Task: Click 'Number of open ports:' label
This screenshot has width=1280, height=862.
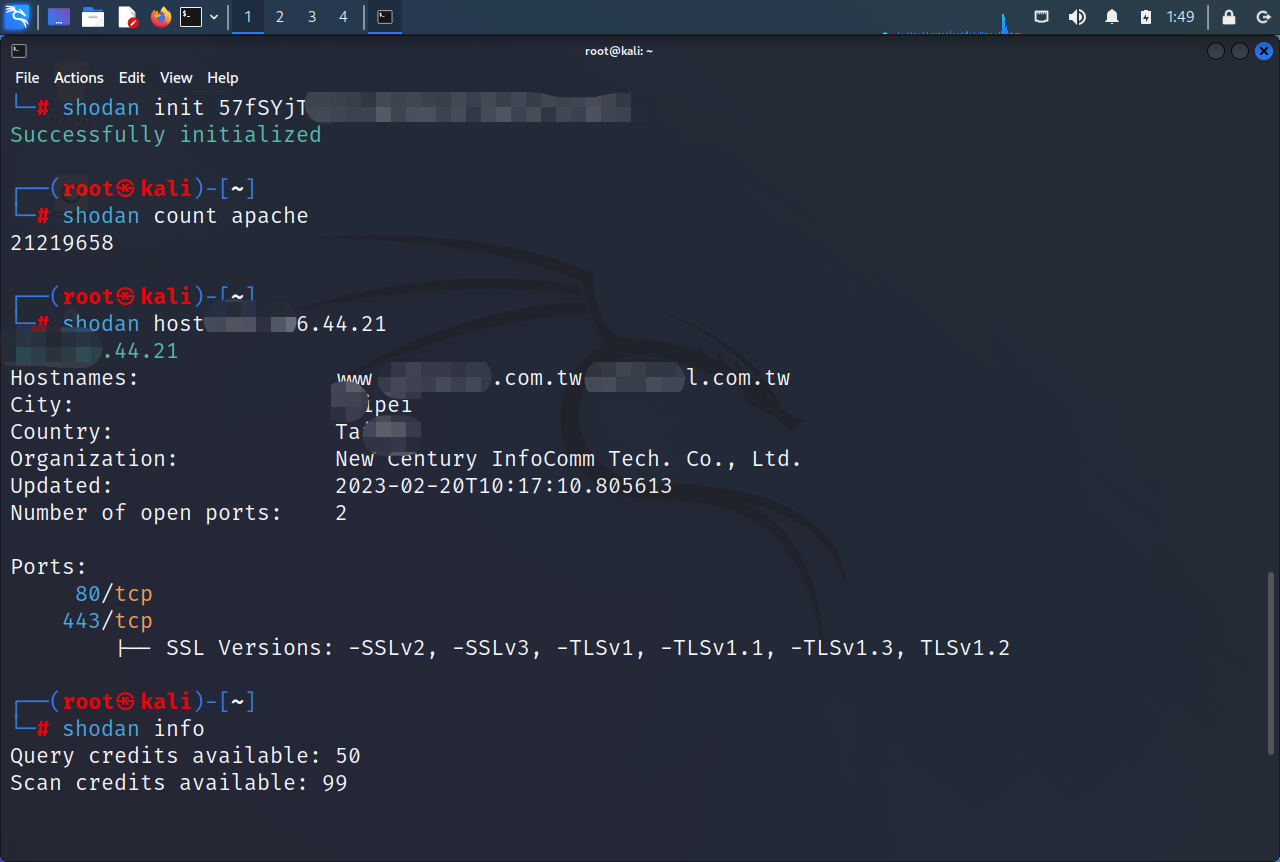Action: (146, 513)
